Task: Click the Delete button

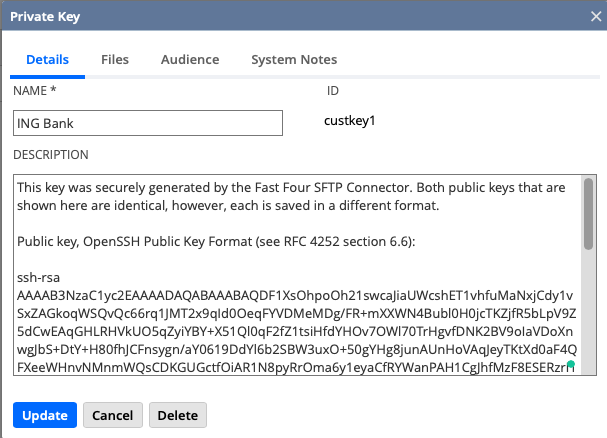Action: 178,415
